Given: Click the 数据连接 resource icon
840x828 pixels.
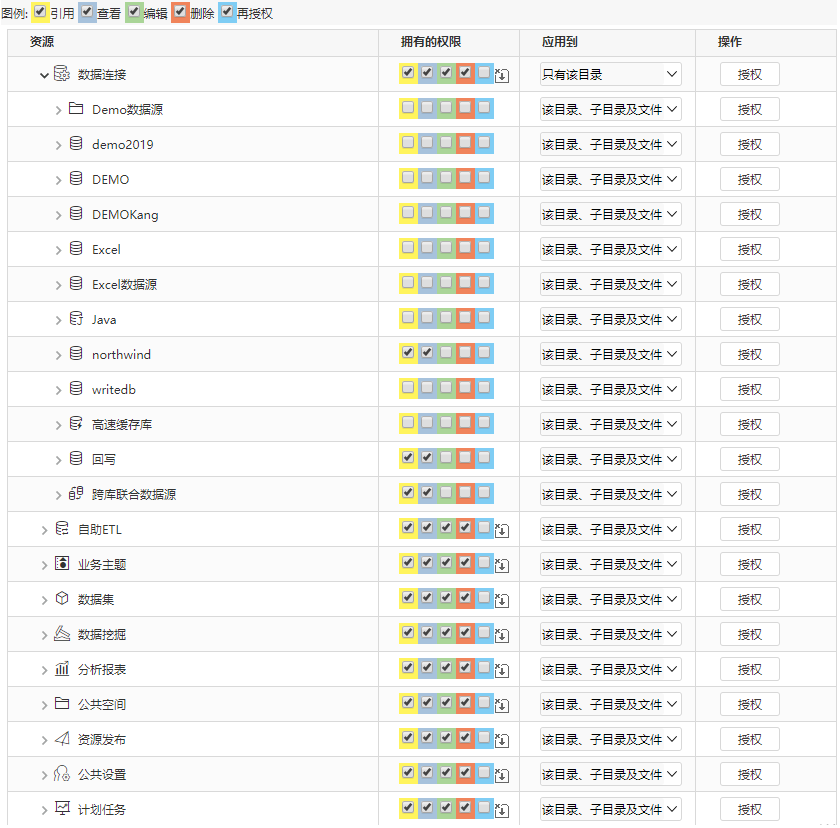Looking at the screenshot, I should pyautogui.click(x=62, y=73).
